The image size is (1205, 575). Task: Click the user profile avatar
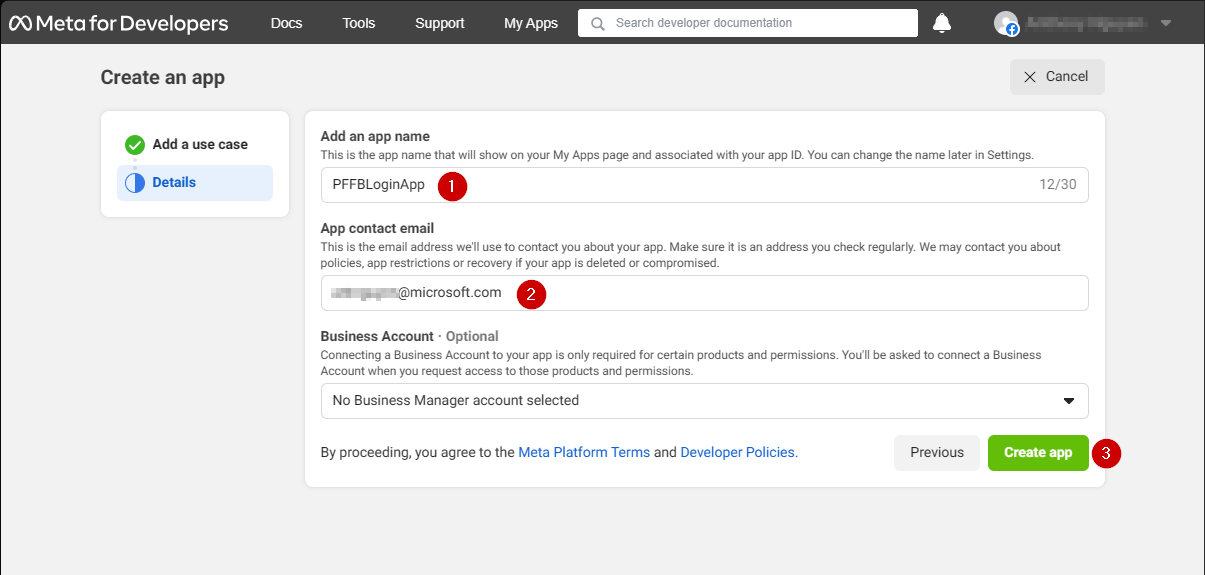[1006, 23]
